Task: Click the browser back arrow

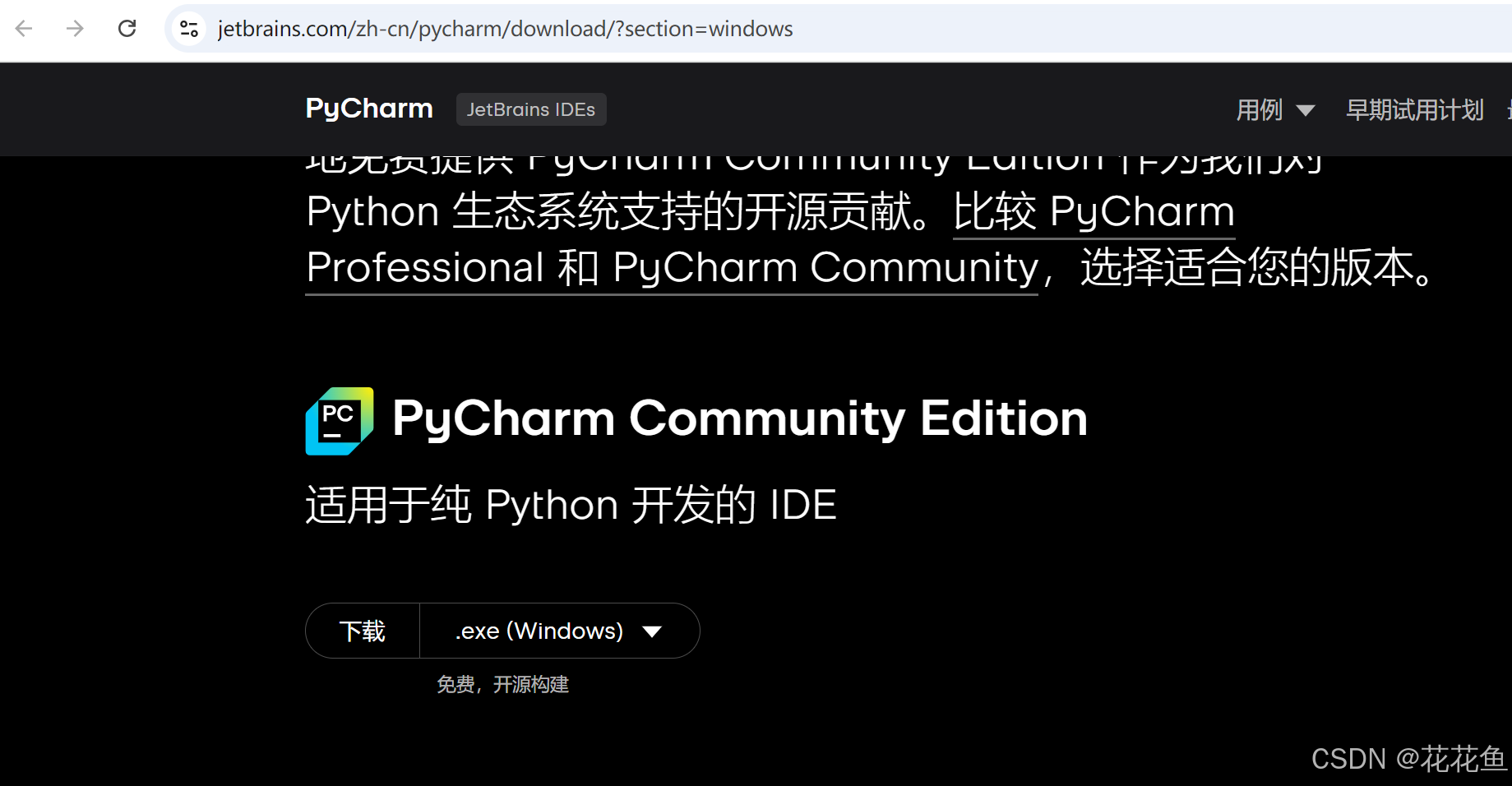Action: pos(24,29)
